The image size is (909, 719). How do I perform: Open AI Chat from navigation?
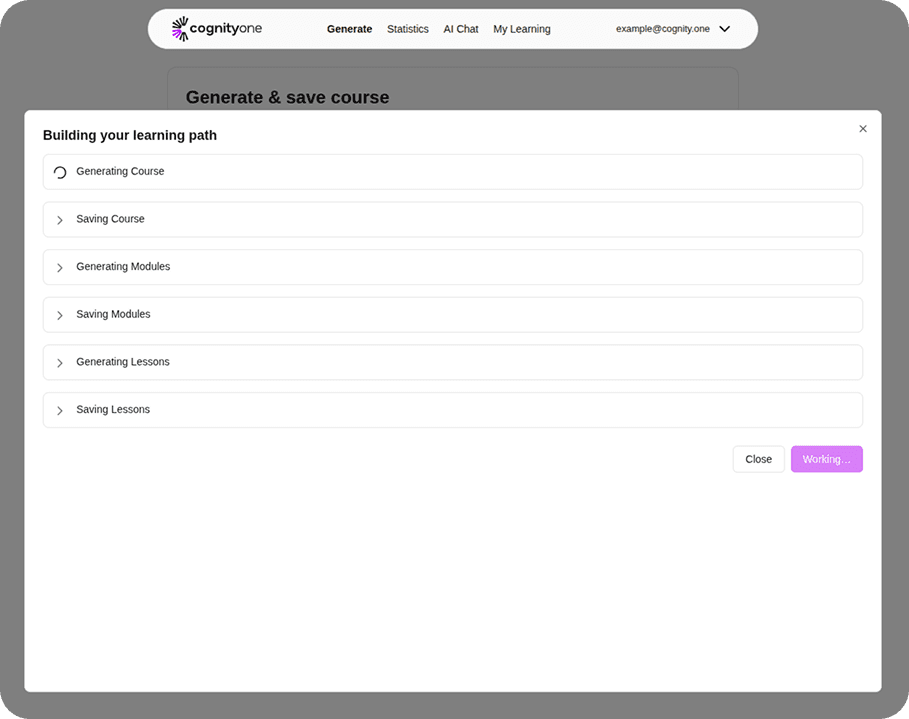(x=461, y=29)
